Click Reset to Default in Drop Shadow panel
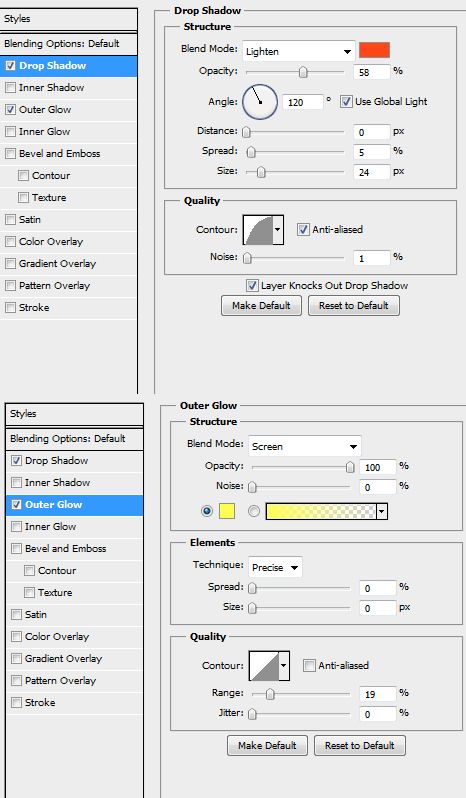Screen dimensions: 466x798 tap(354, 305)
